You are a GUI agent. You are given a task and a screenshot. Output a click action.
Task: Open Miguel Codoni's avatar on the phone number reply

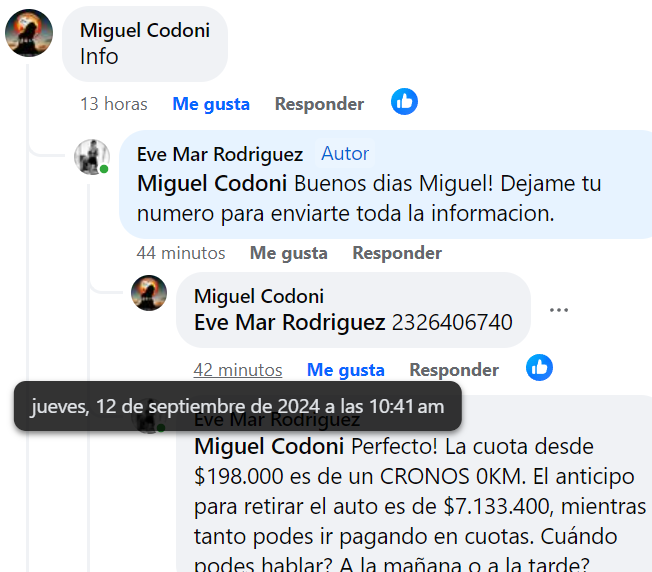click(149, 293)
